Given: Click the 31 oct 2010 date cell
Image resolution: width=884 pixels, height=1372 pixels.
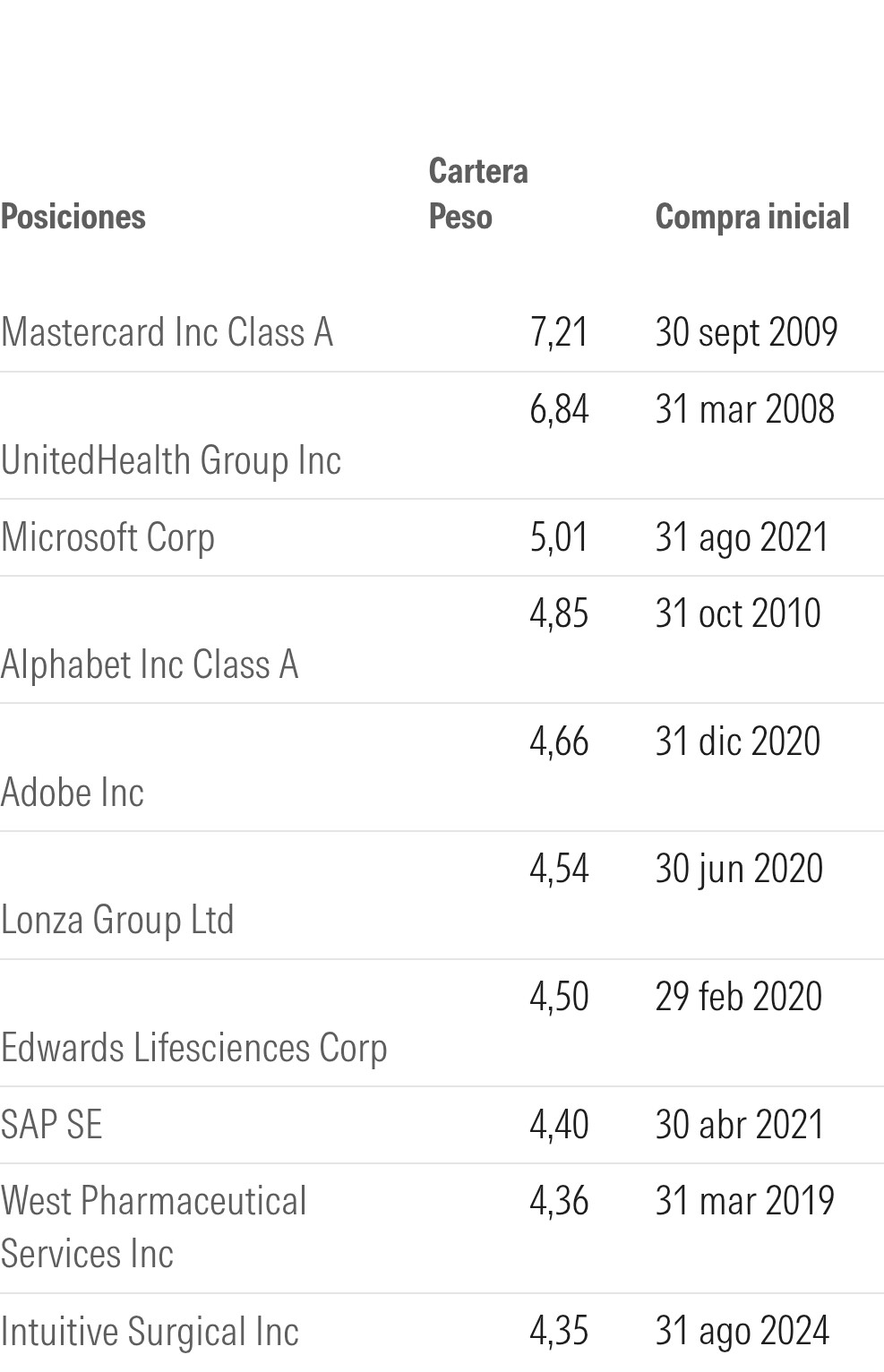Looking at the screenshot, I should tap(738, 613).
